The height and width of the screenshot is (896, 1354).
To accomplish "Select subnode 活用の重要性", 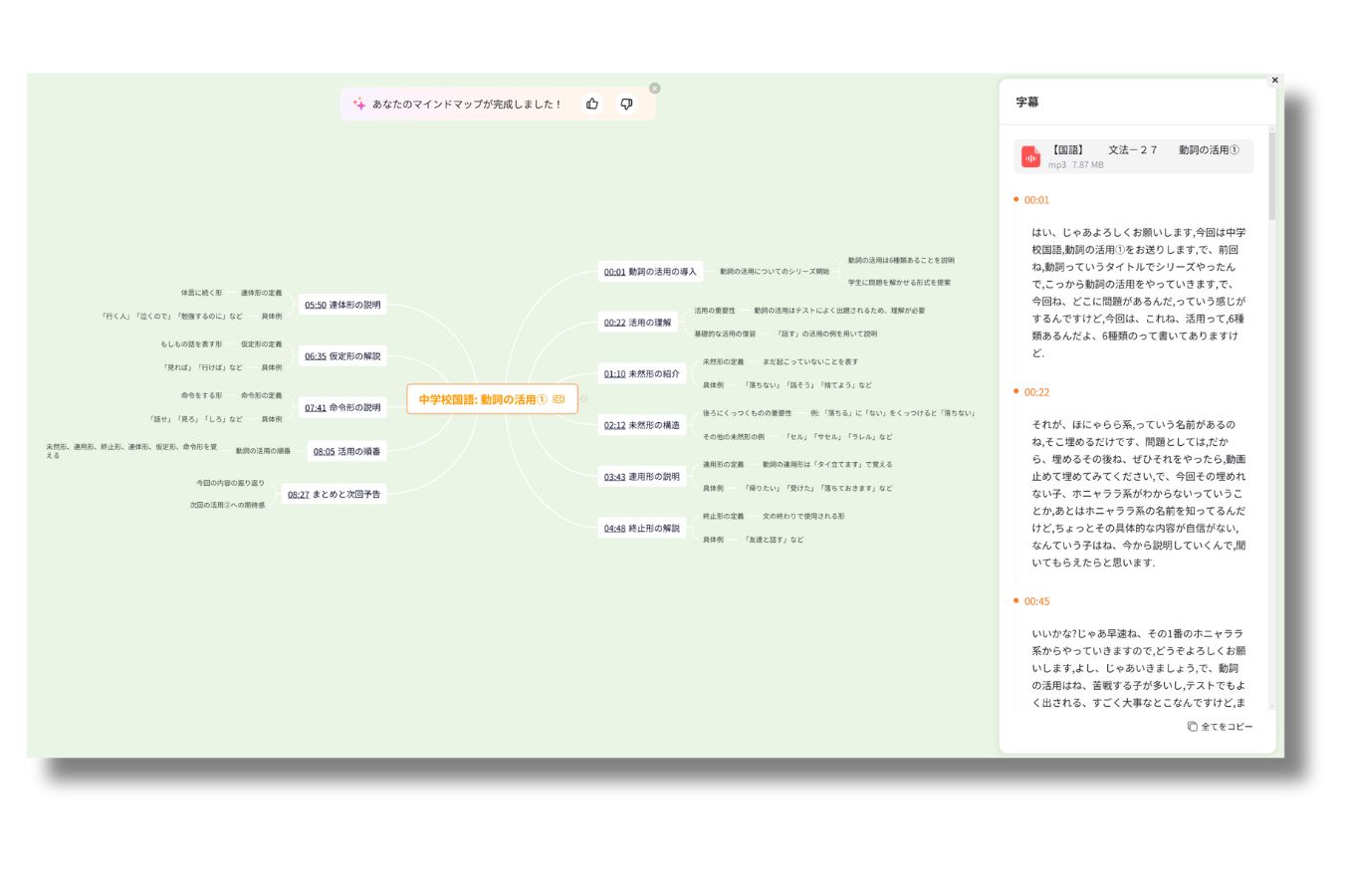I will 715,311.
